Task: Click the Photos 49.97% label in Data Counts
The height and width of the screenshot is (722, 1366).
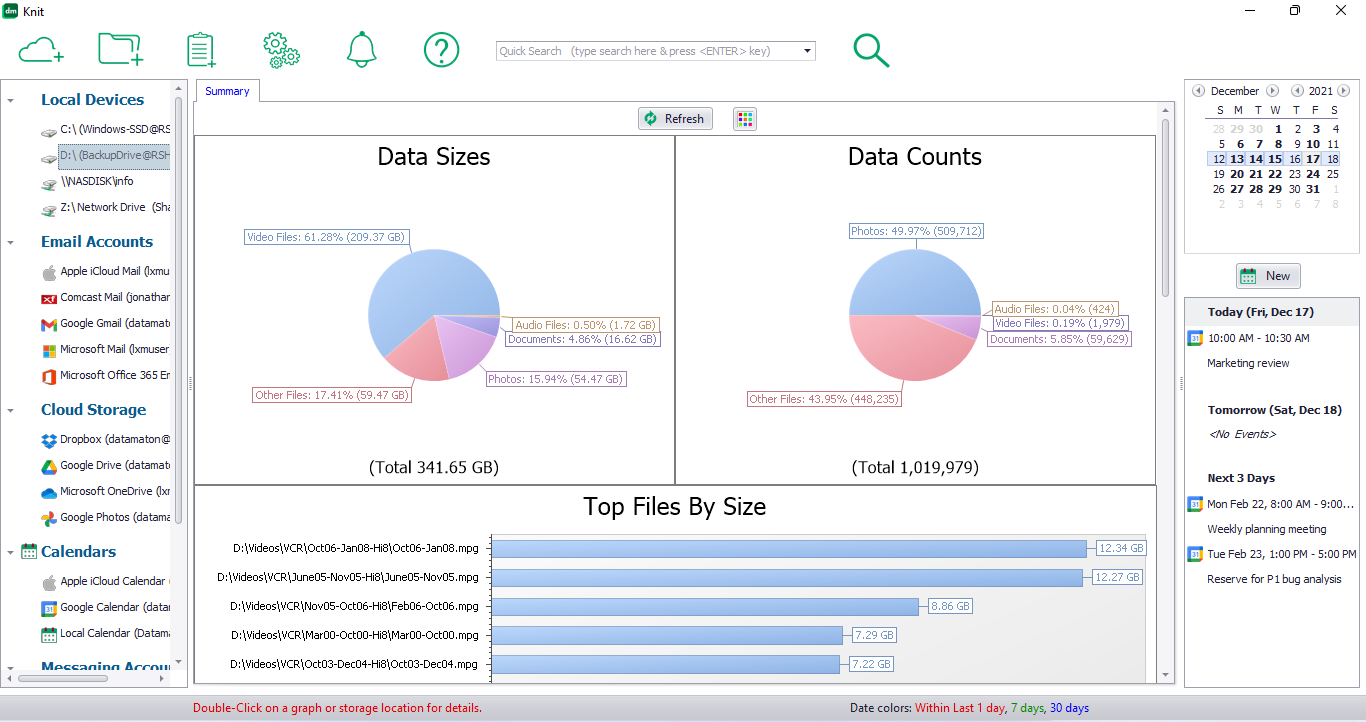Action: click(916, 231)
